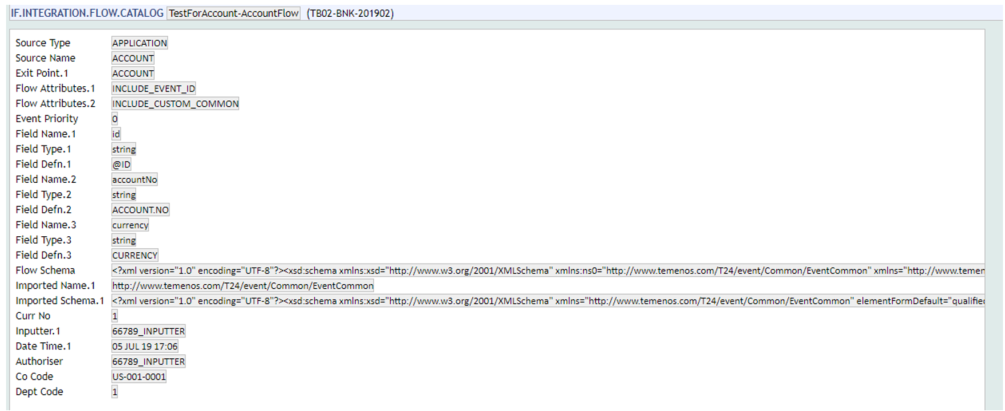Image resolution: width=1005 pixels, height=411 pixels.
Task: Click the Imported Name.1 URL value
Action: click(x=235, y=285)
